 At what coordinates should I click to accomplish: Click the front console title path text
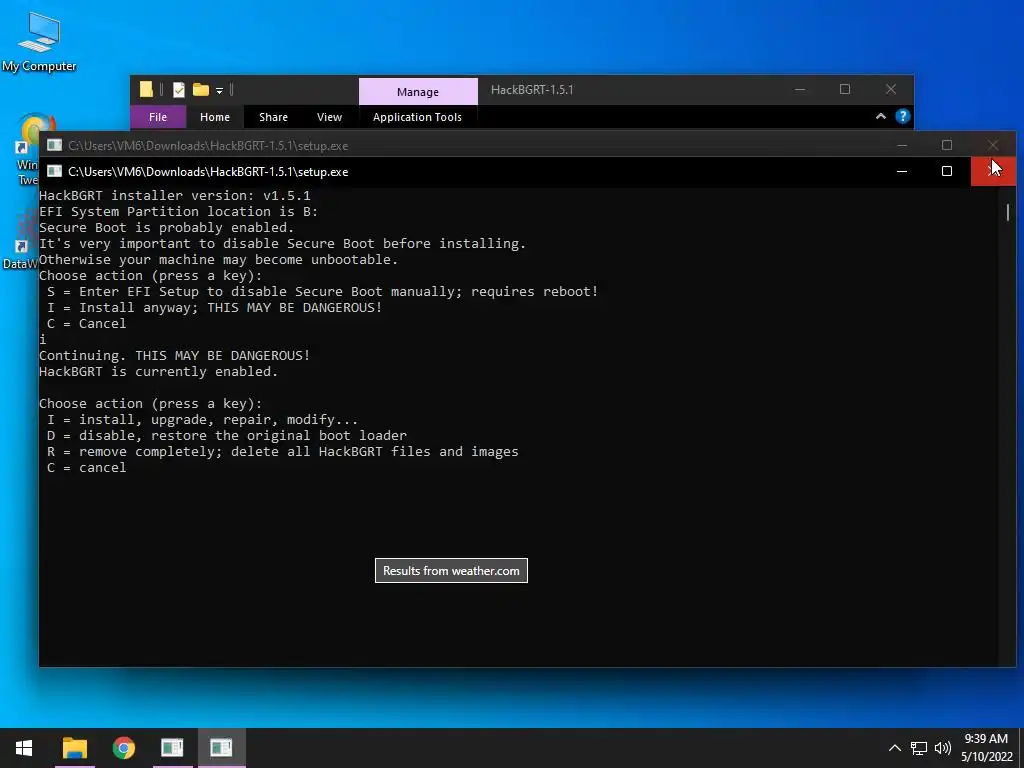[208, 172]
